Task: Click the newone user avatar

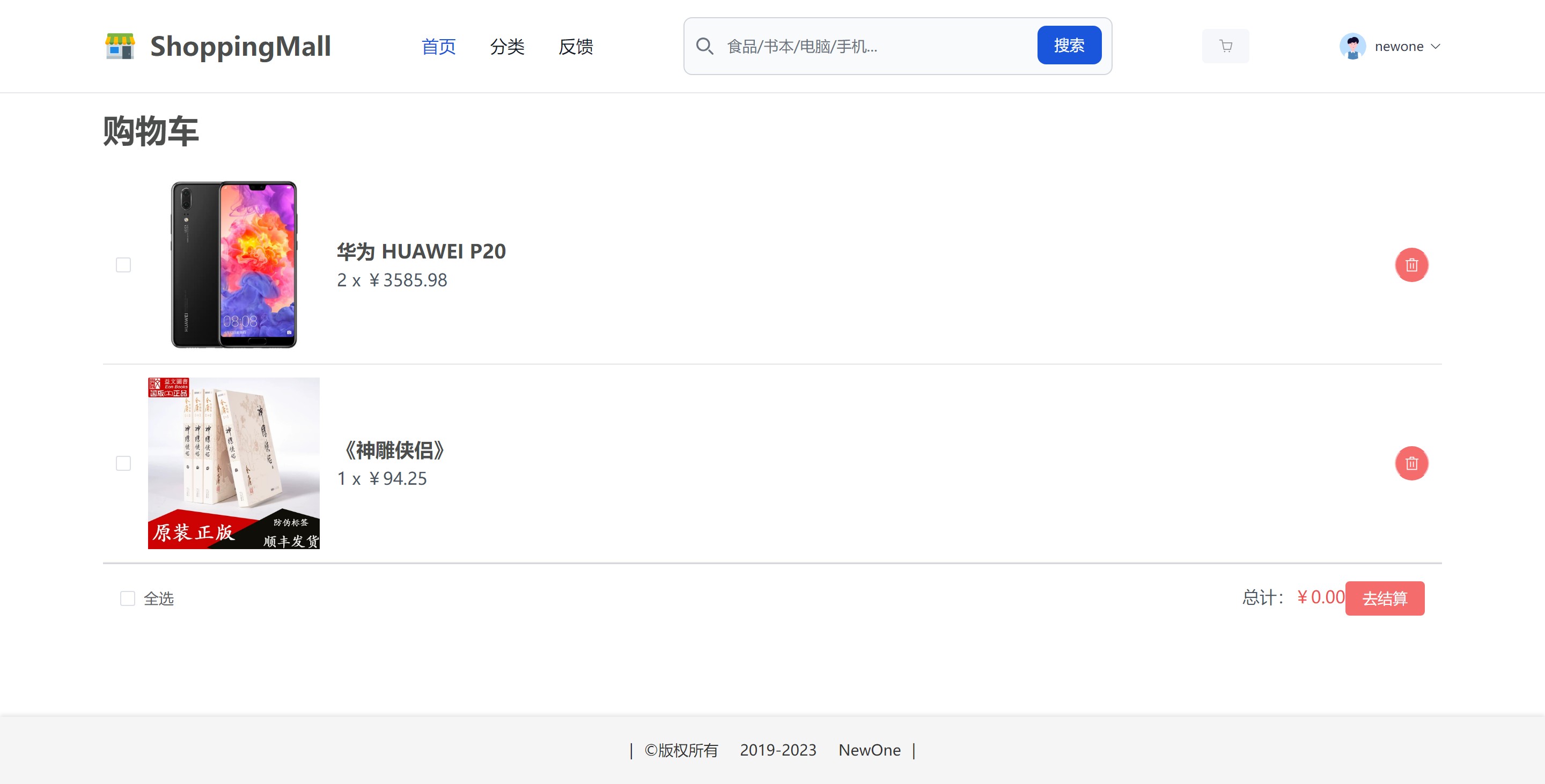Action: (1352, 46)
